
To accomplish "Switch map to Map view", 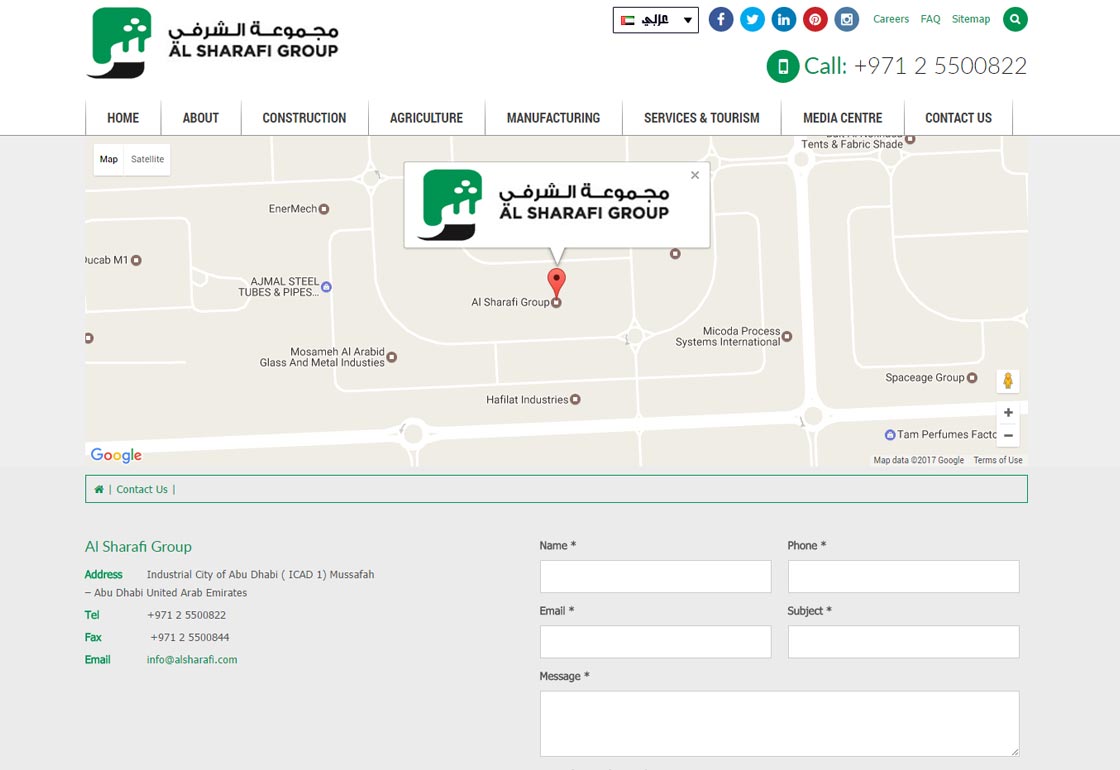I will 109,159.
